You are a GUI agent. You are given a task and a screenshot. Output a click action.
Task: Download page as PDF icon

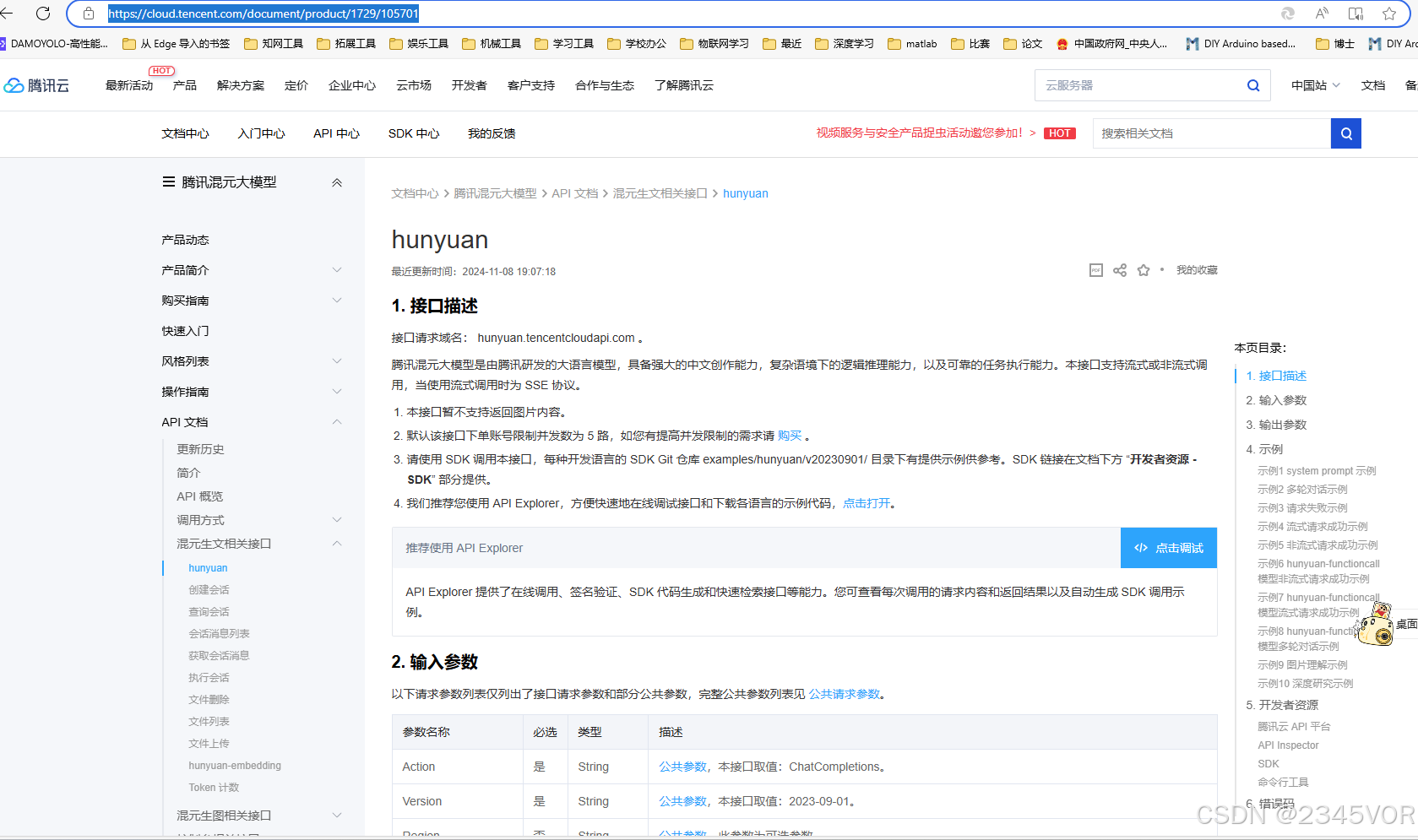click(x=1096, y=270)
